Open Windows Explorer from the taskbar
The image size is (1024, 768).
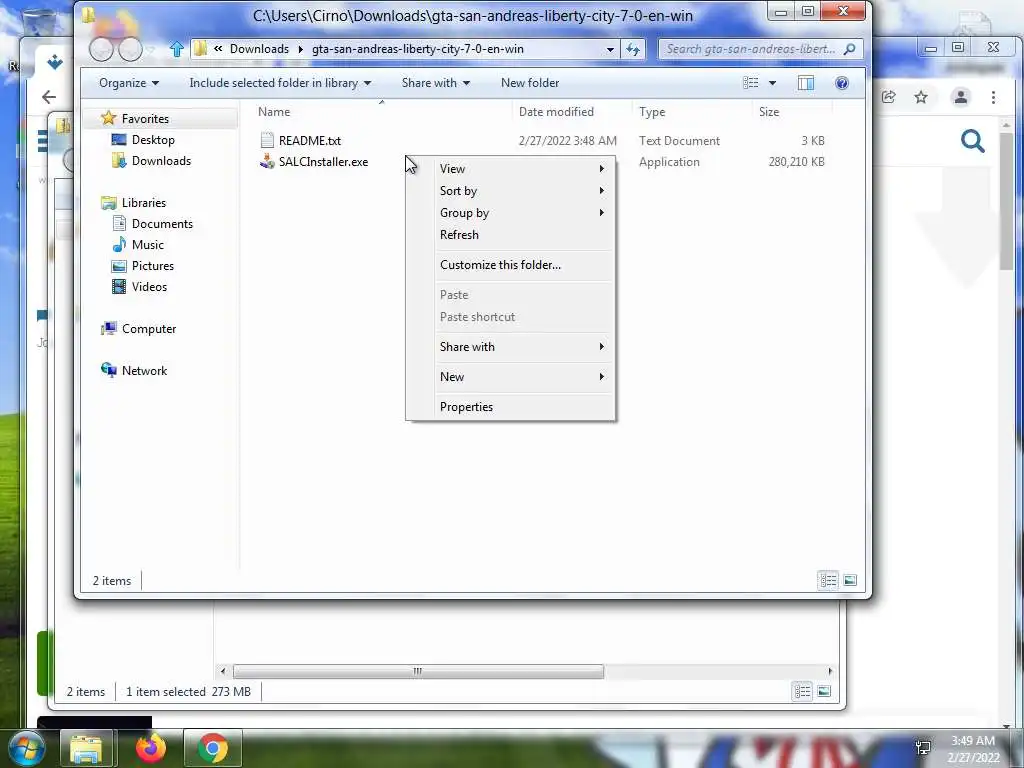[x=87, y=748]
